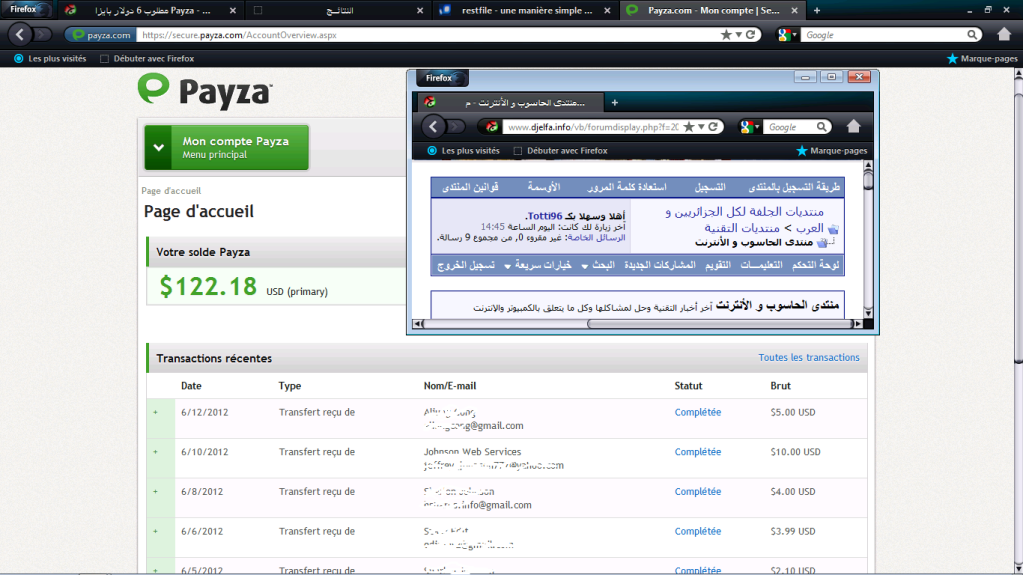Click the bookmark star in the main address bar
This screenshot has height=575, width=1023.
(x=725, y=35)
